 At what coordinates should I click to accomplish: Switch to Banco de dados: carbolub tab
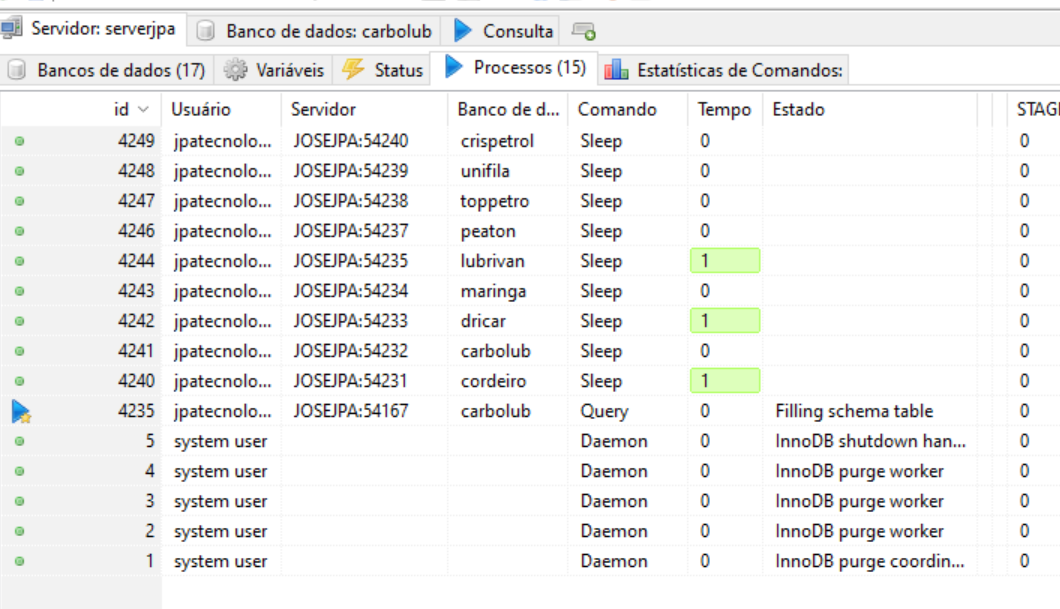[x=314, y=31]
